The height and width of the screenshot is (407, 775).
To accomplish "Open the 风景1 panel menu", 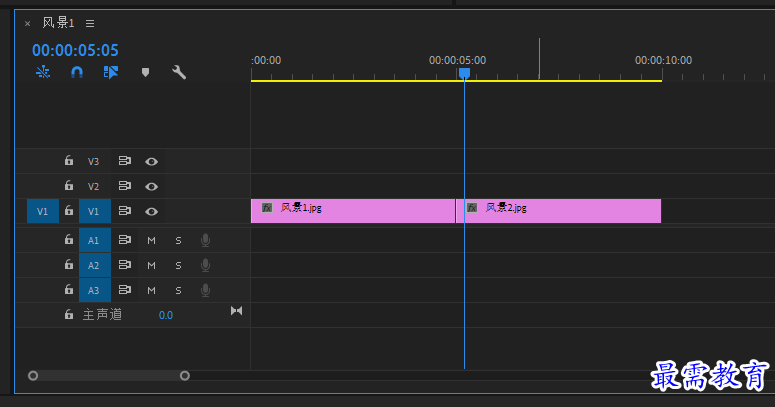I will 90,23.
